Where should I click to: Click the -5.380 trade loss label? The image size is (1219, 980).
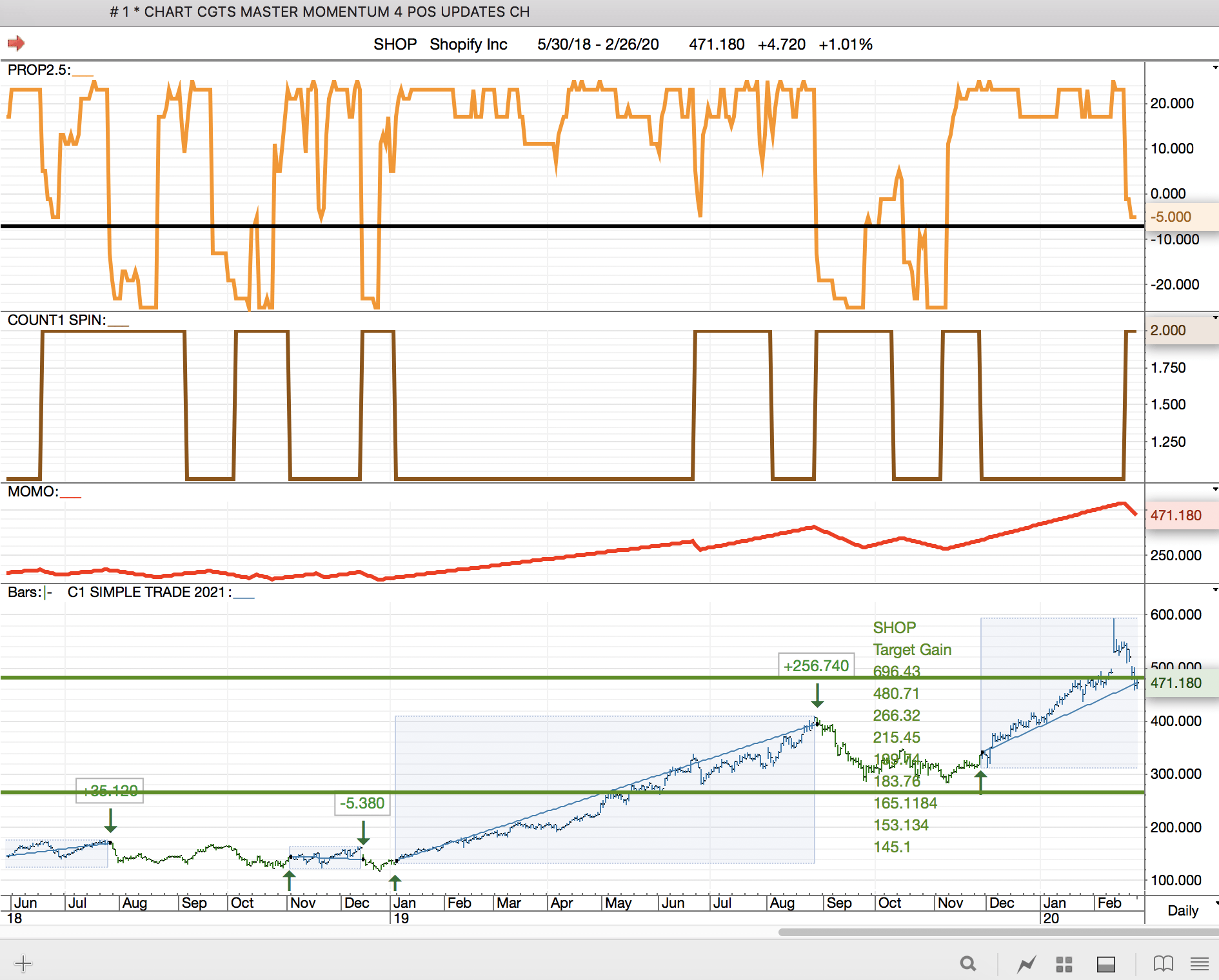(362, 803)
